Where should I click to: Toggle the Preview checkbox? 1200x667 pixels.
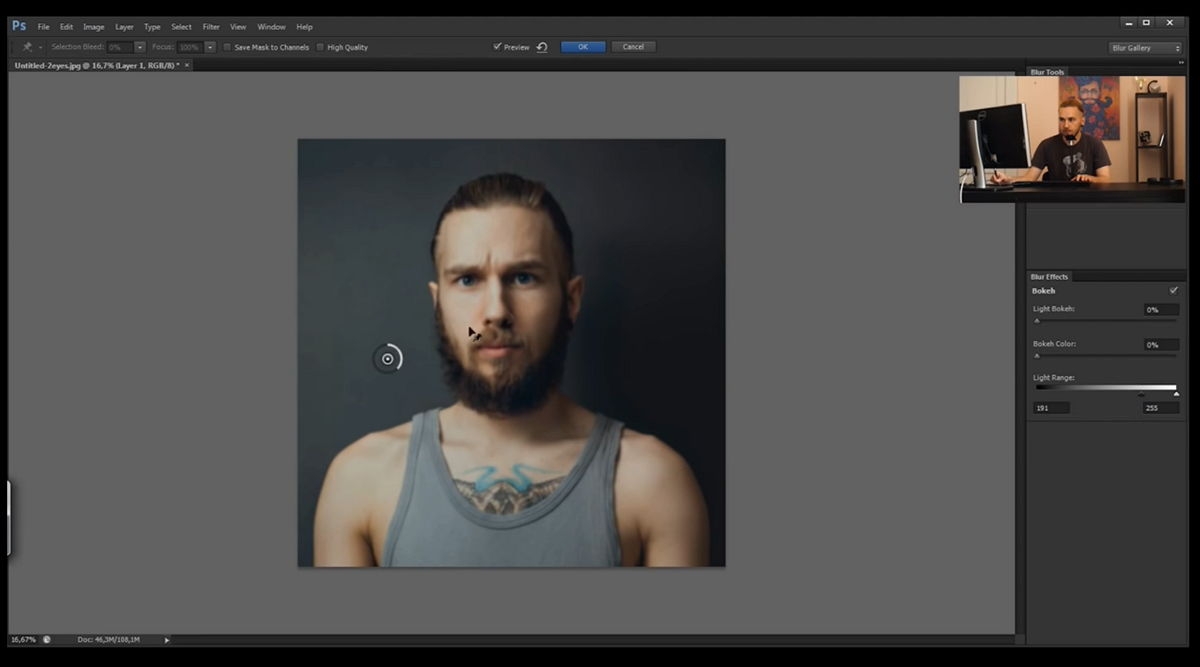(498, 47)
